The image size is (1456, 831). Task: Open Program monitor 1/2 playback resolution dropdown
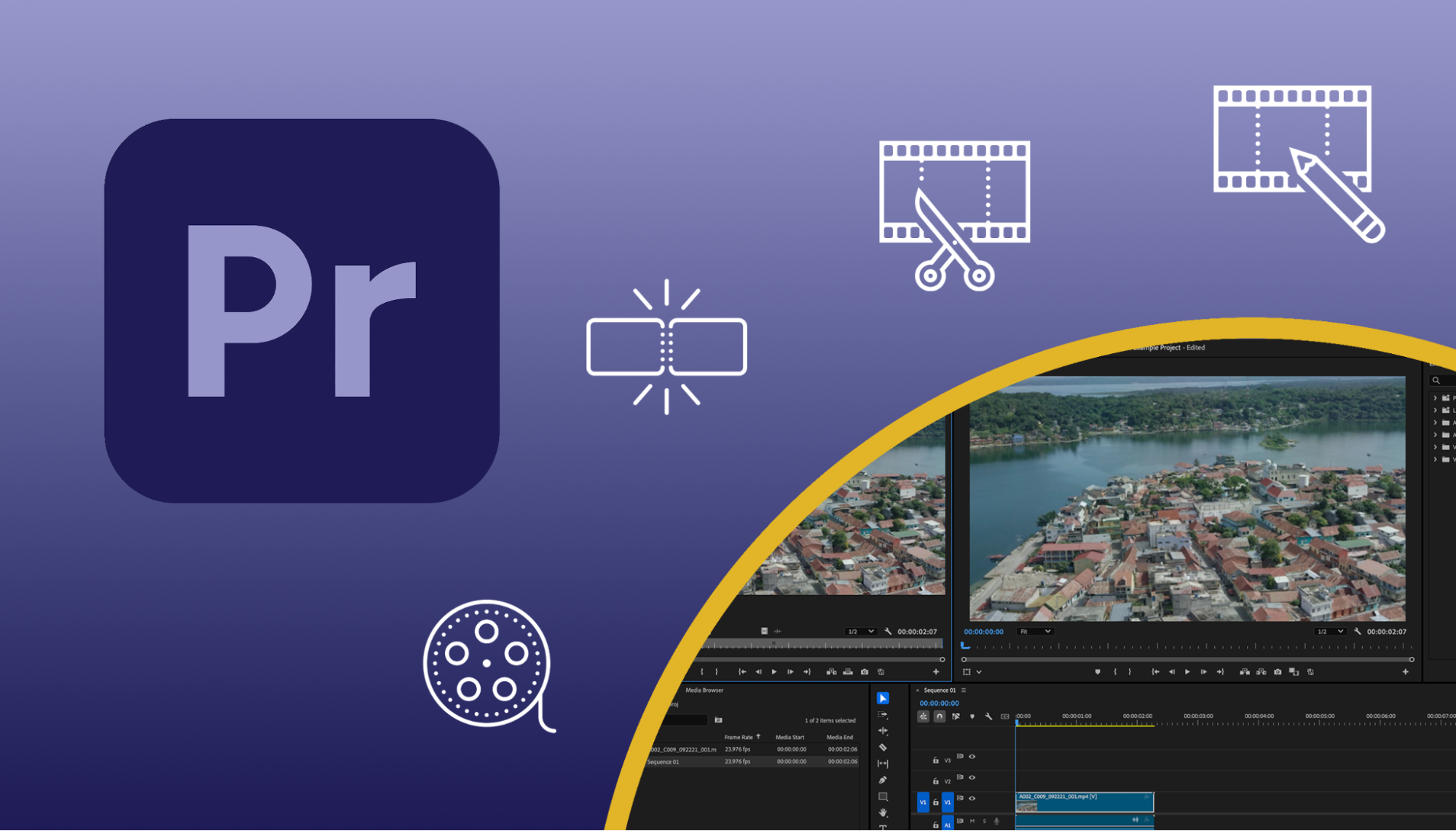coord(1330,631)
